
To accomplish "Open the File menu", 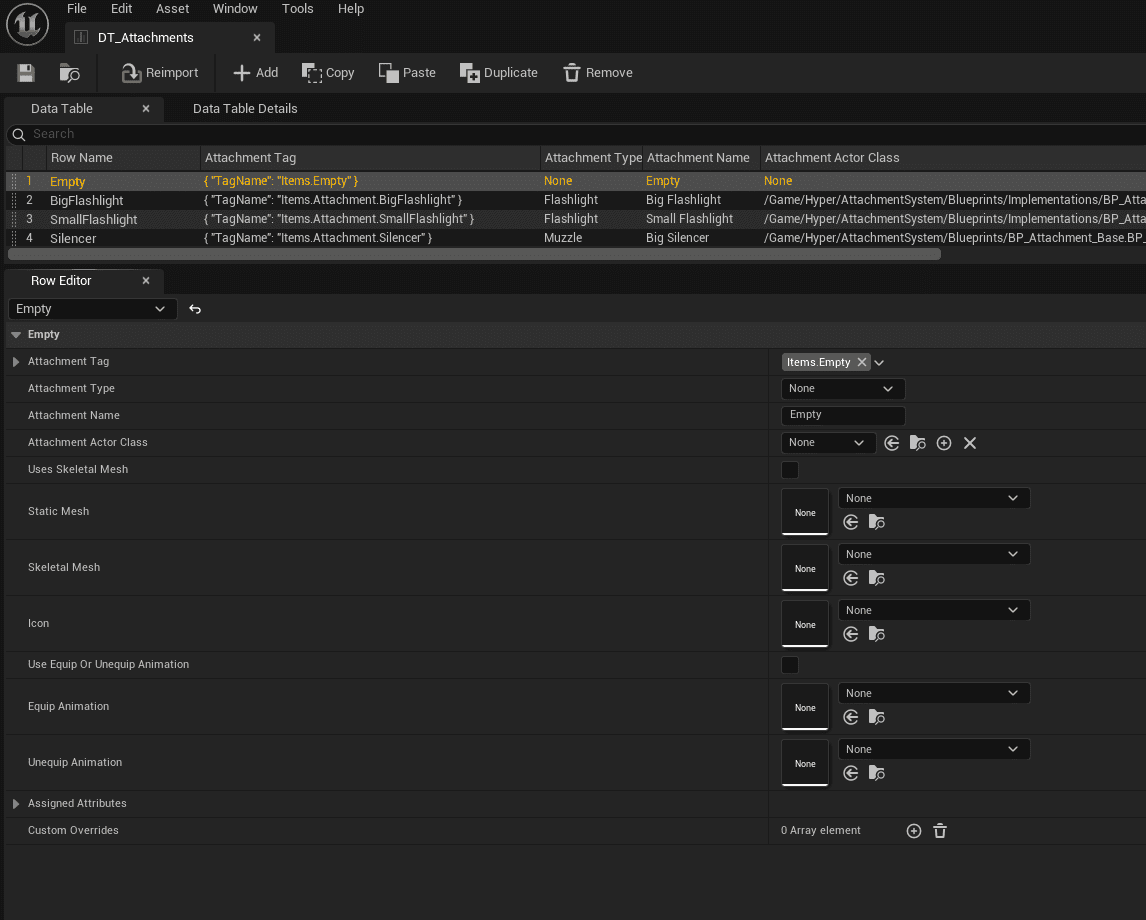I will coord(77,9).
